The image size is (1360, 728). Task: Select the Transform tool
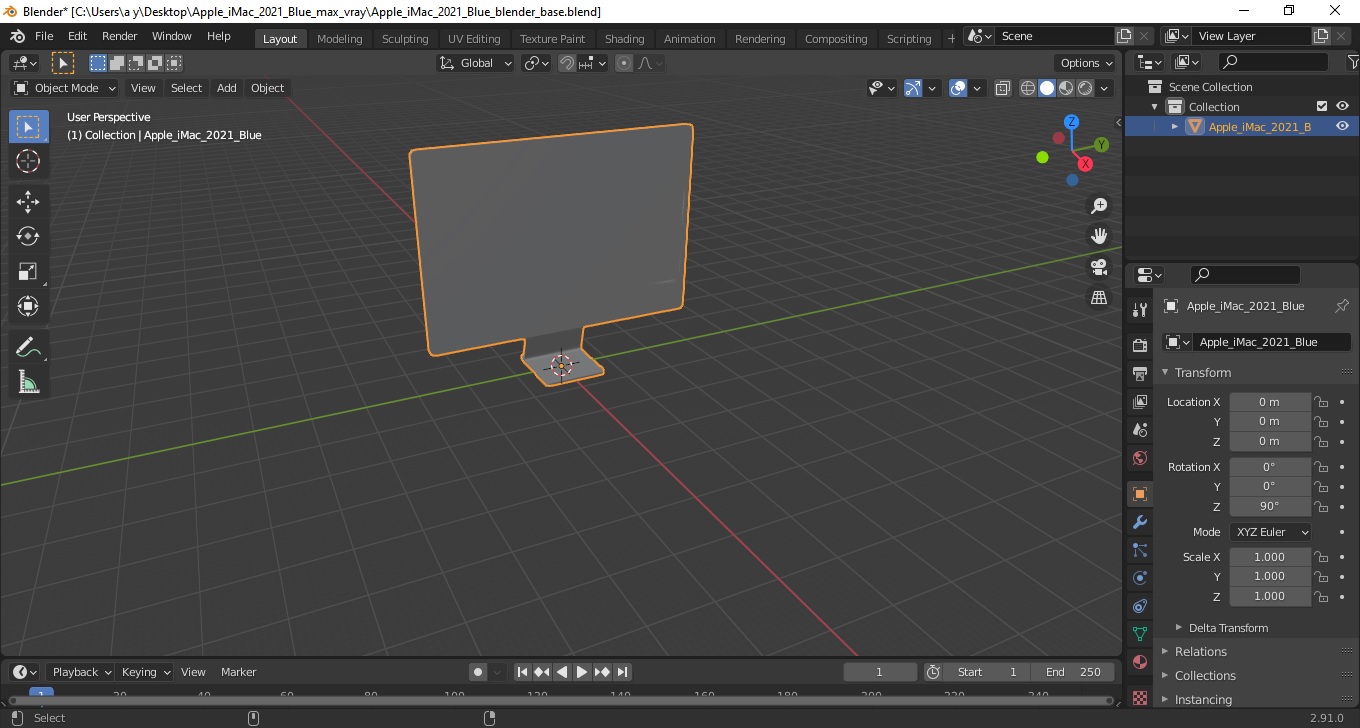(28, 306)
